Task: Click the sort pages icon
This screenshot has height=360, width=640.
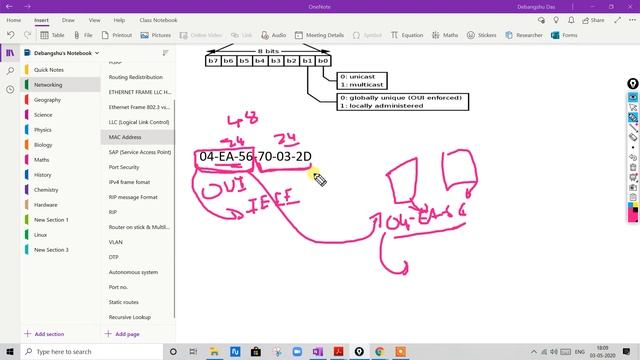Action: (x=165, y=53)
